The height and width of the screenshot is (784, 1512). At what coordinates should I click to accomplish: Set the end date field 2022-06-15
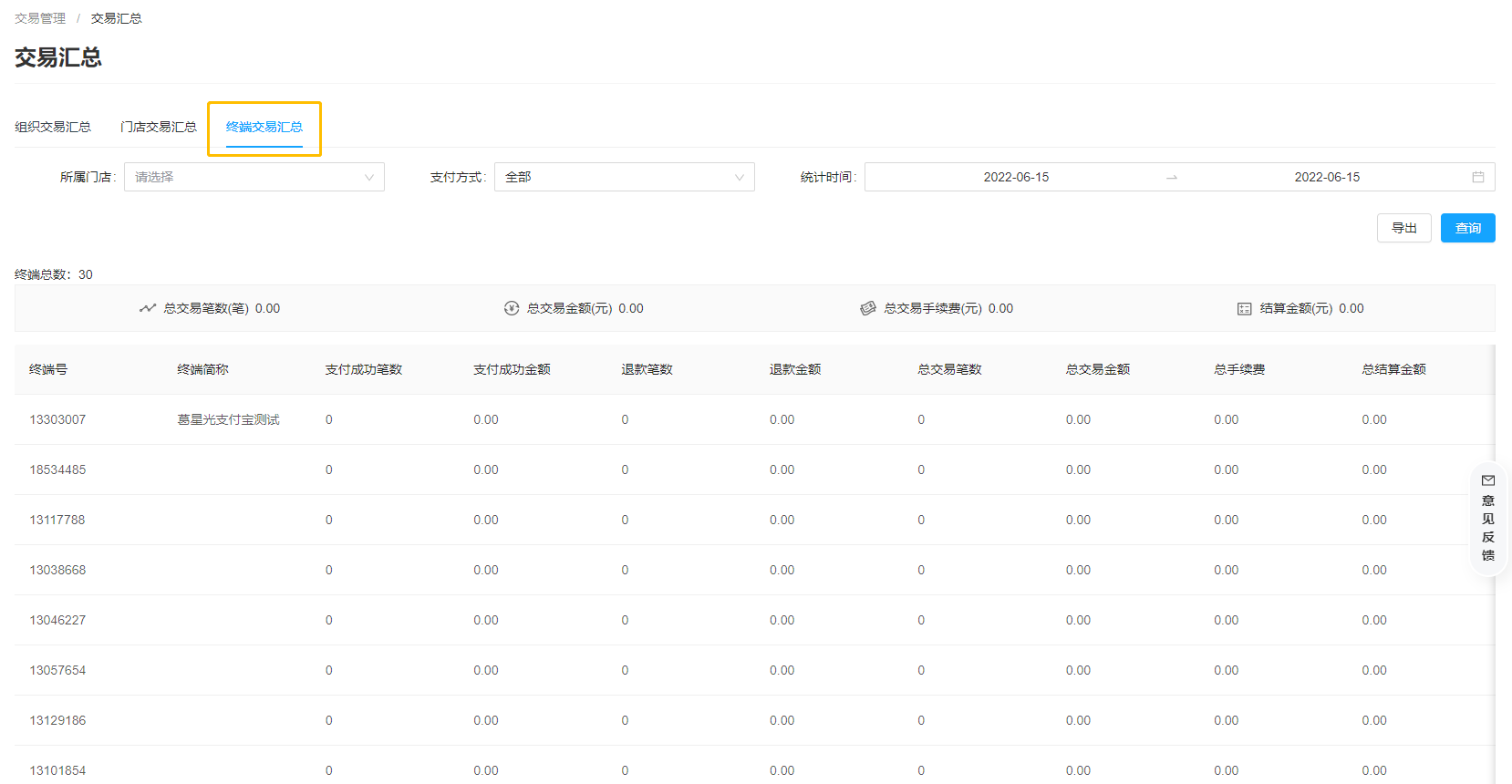coord(1327,177)
